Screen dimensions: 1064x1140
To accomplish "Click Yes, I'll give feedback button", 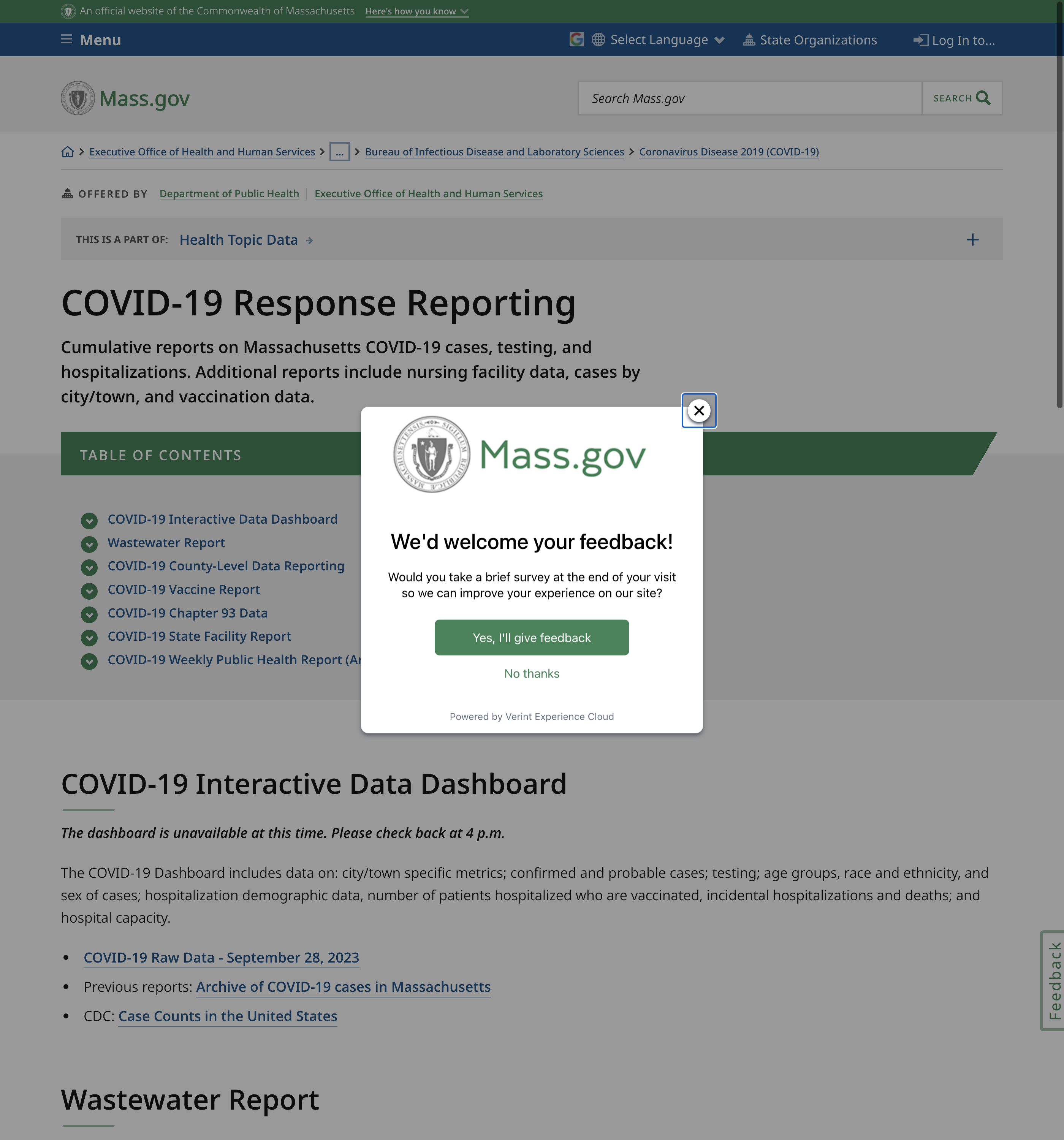I will [531, 638].
